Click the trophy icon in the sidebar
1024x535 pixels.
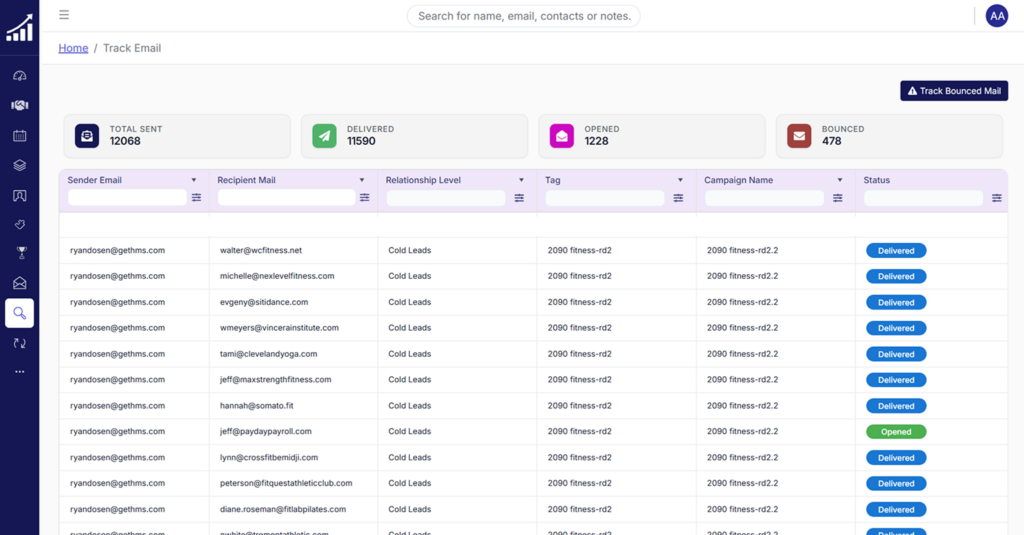pyautogui.click(x=19, y=253)
